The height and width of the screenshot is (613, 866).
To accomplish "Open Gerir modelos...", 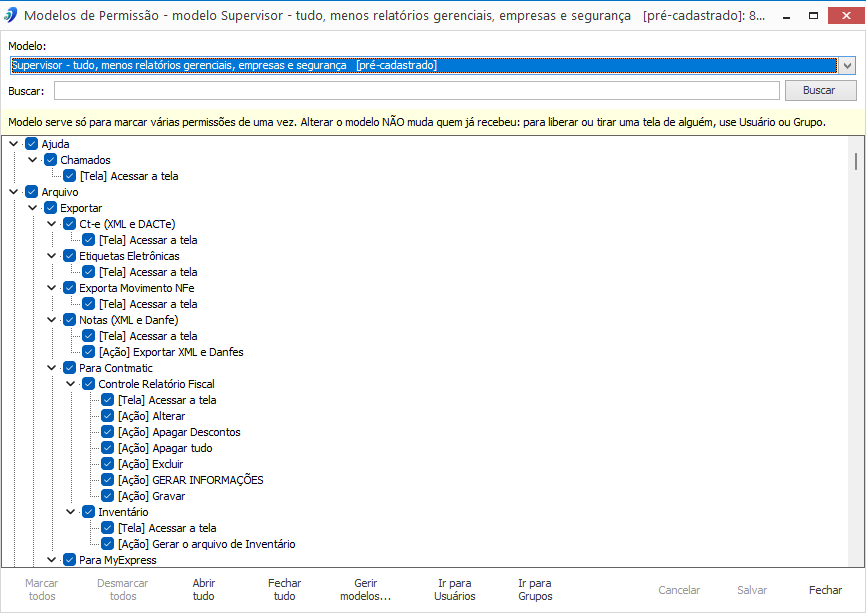I will 366,590.
